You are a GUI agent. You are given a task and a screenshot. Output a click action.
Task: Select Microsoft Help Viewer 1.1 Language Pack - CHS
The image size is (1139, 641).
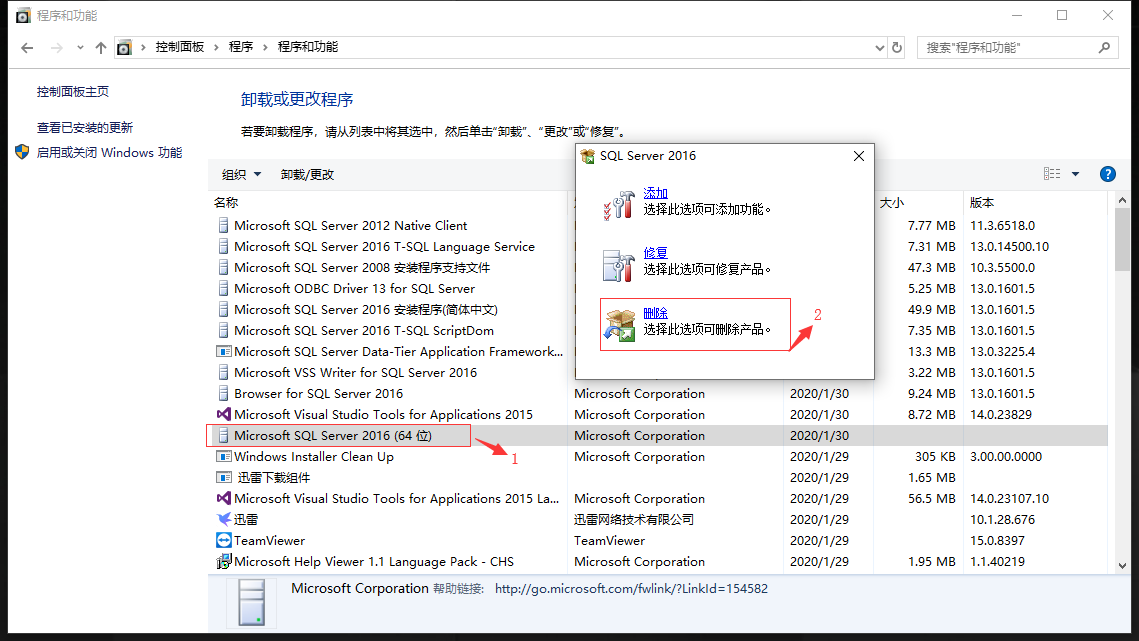pyautogui.click(x=373, y=562)
